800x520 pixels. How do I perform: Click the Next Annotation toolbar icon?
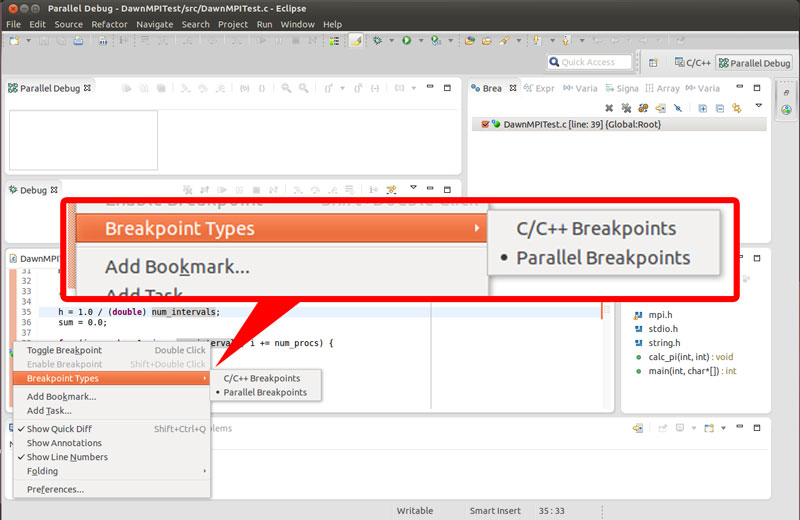(537, 40)
